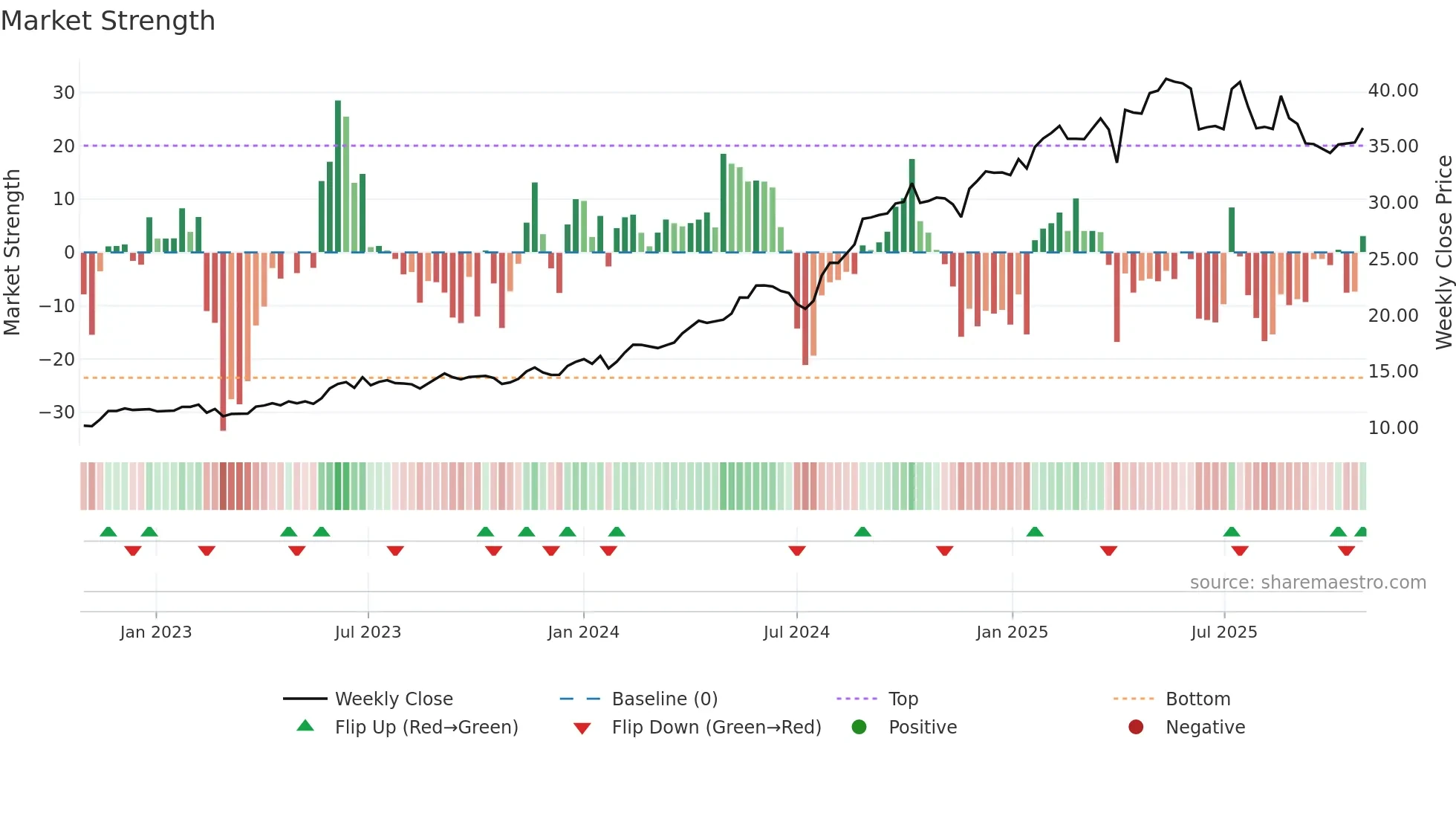This screenshot has height=819, width=1456.
Task: Click the source sharemaestro.com text
Action: [x=1307, y=582]
